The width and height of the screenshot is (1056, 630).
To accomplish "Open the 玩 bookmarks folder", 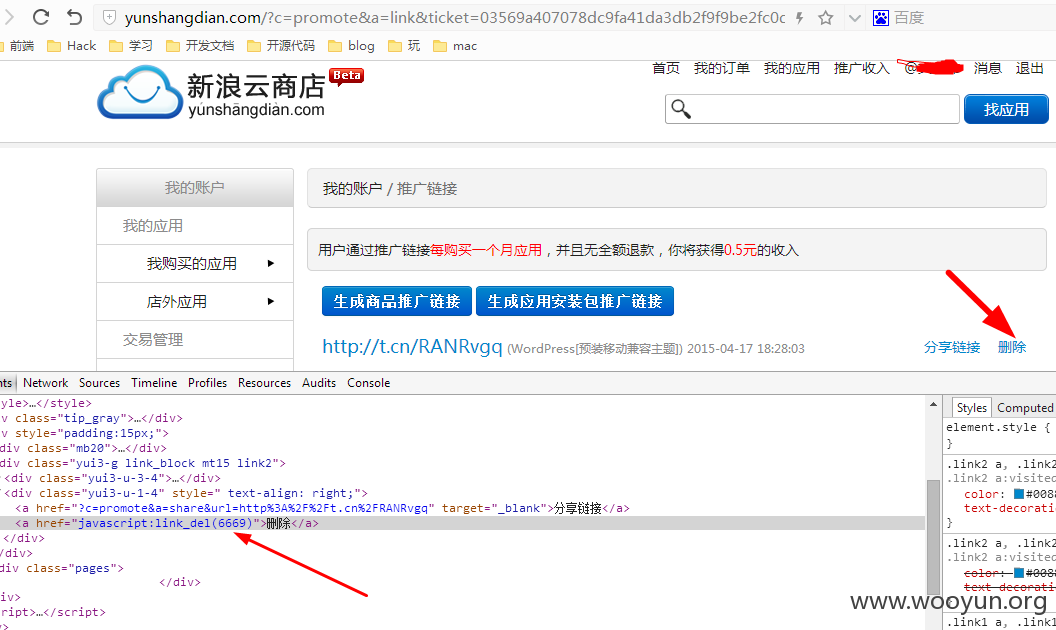I will (x=404, y=46).
